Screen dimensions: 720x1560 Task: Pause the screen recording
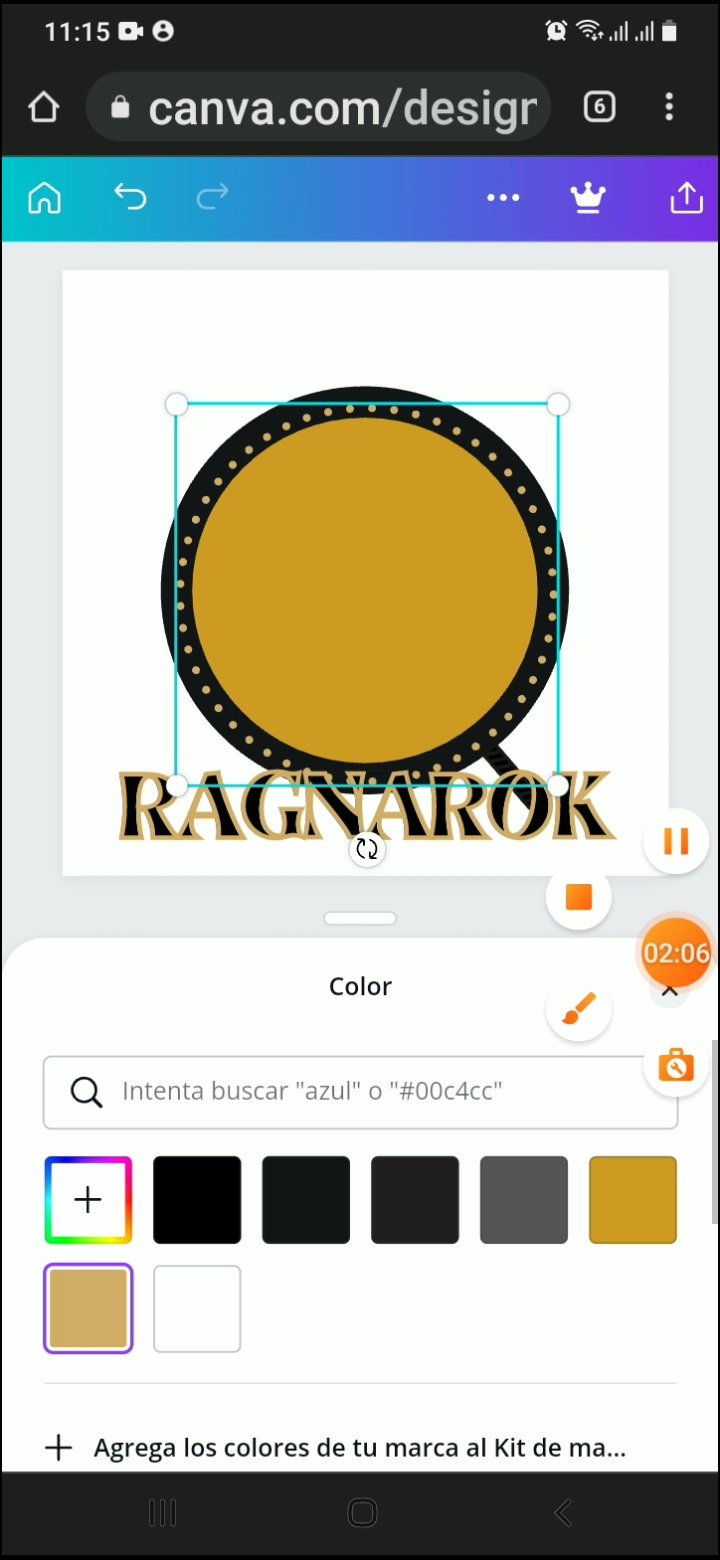[676, 841]
